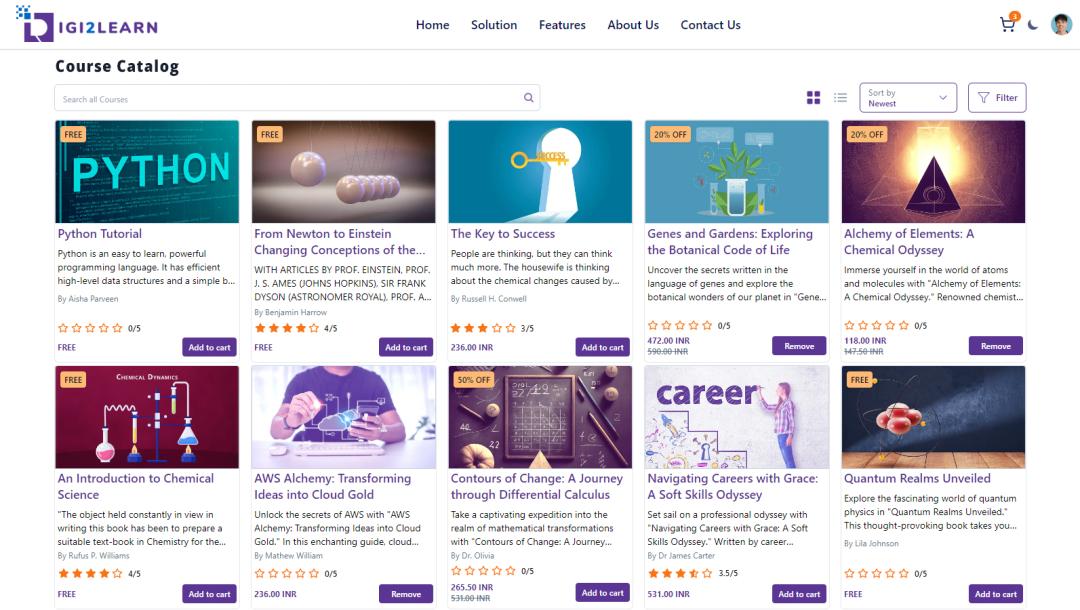Switch to list view icon
Screen dimensions: 1080x610
(841, 96)
